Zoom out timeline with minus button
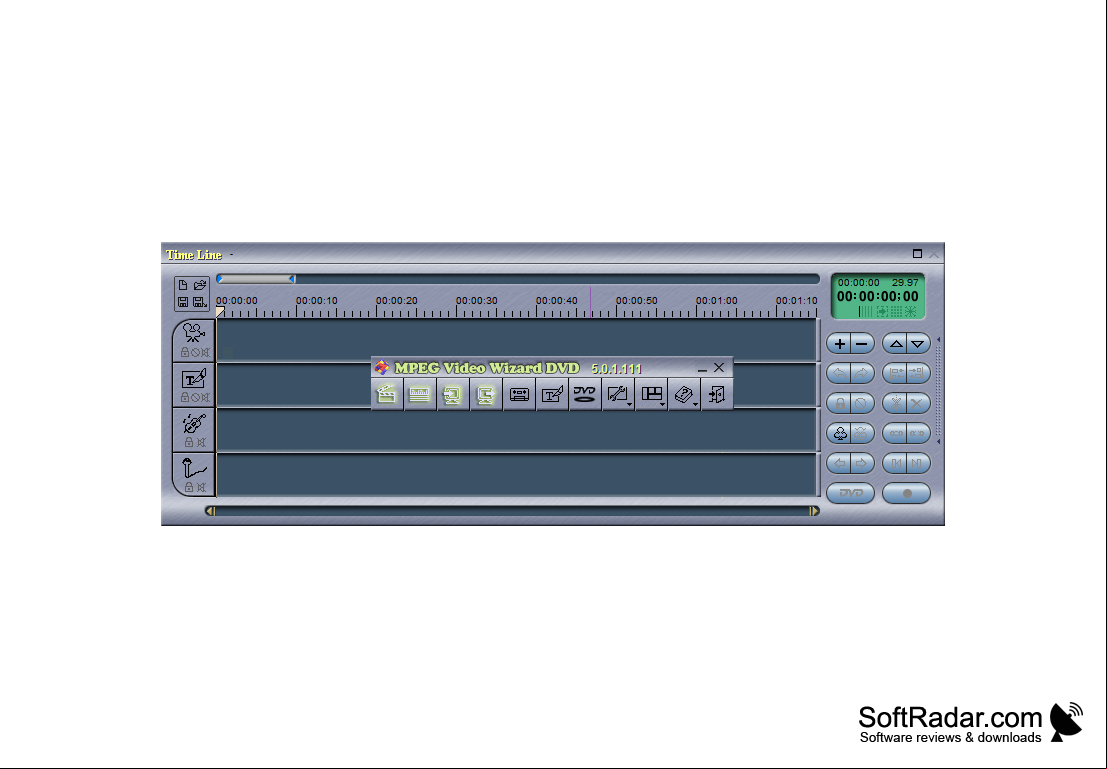1107x769 pixels. [862, 344]
